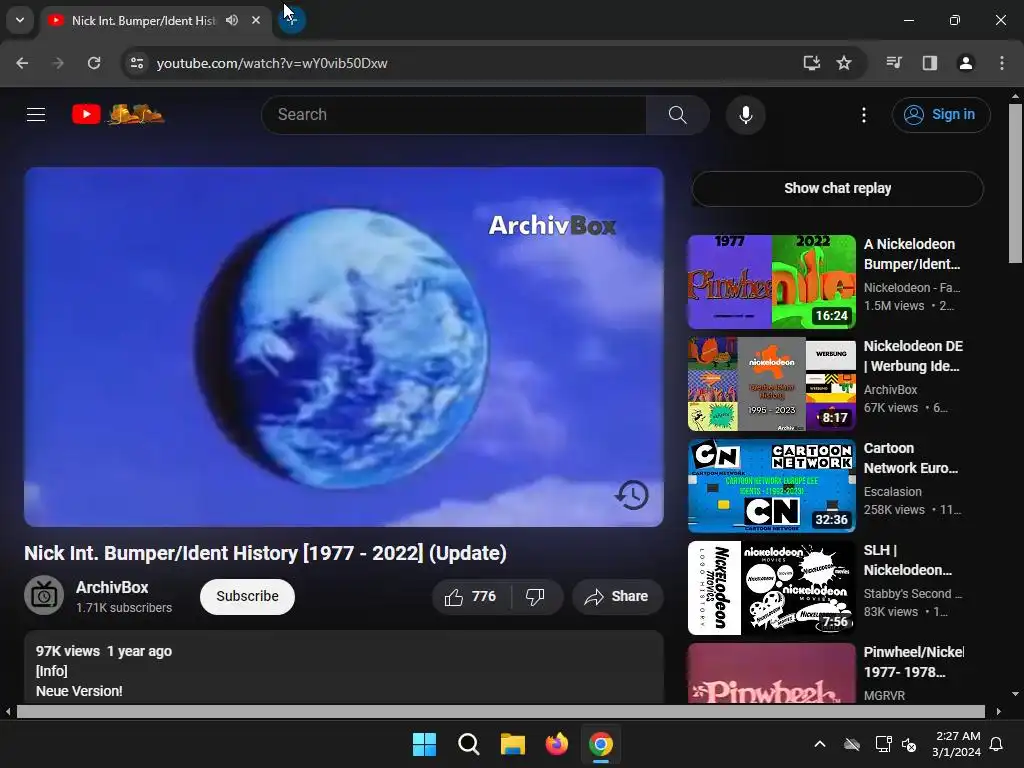The width and height of the screenshot is (1024, 768).
Task: Show chat replay
Action: click(837, 189)
